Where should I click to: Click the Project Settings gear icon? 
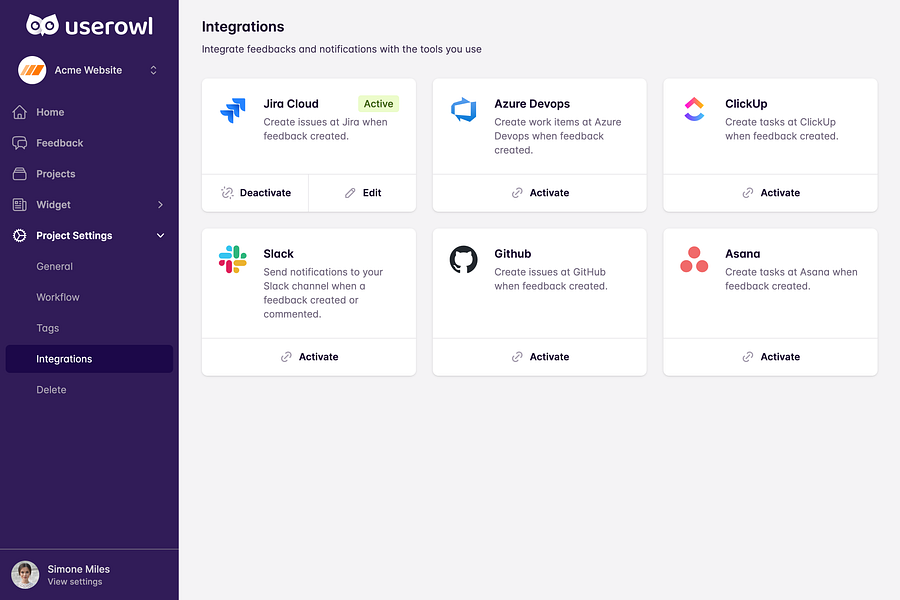point(20,235)
